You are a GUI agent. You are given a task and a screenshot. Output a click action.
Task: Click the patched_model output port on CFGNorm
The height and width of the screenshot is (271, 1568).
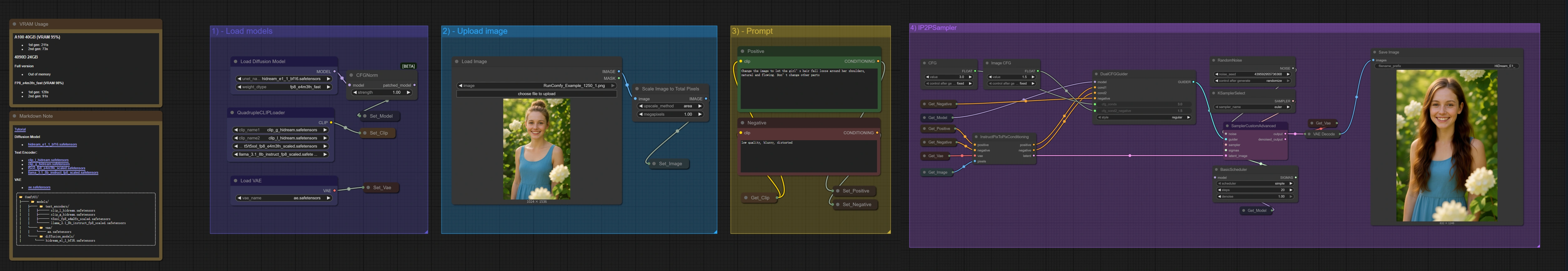[x=415, y=85]
